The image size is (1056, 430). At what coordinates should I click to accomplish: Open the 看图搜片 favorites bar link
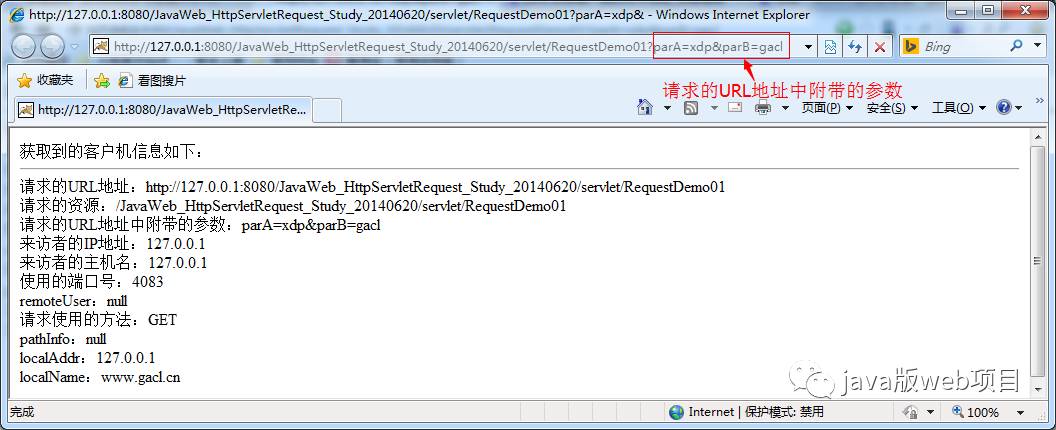(152, 81)
